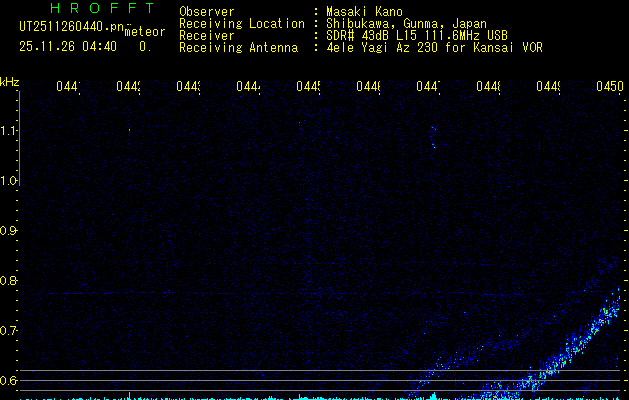Select the 0445 time axis marker
This screenshot has height=400, width=629.
coord(308,86)
